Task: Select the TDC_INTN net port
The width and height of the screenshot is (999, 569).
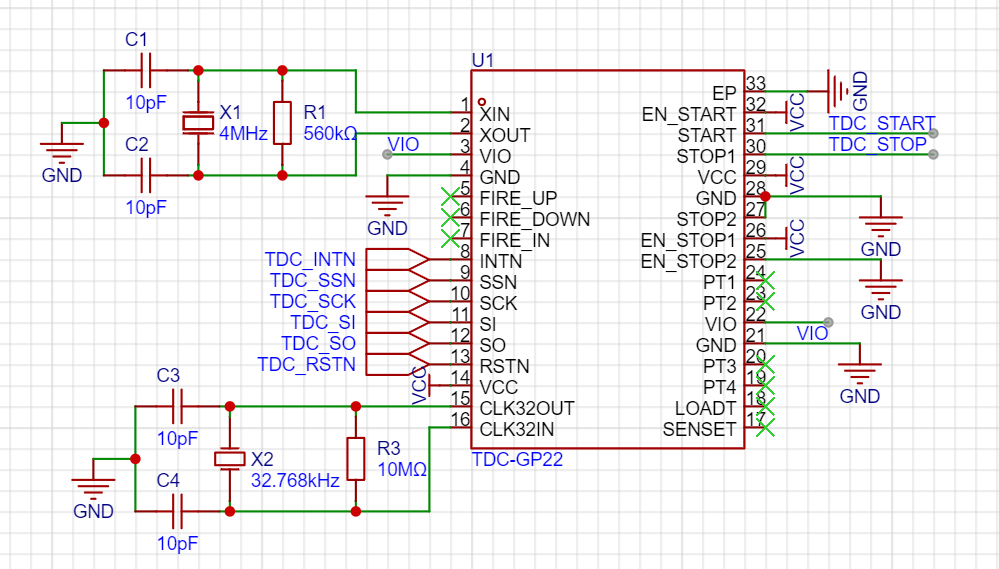Action: tap(398, 259)
